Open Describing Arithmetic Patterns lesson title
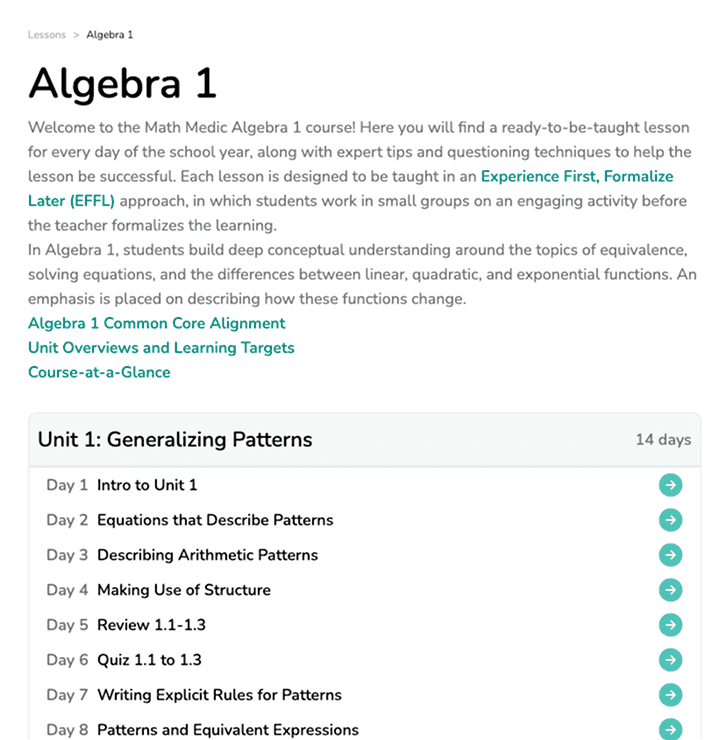This screenshot has height=740, width=720. click(x=208, y=555)
